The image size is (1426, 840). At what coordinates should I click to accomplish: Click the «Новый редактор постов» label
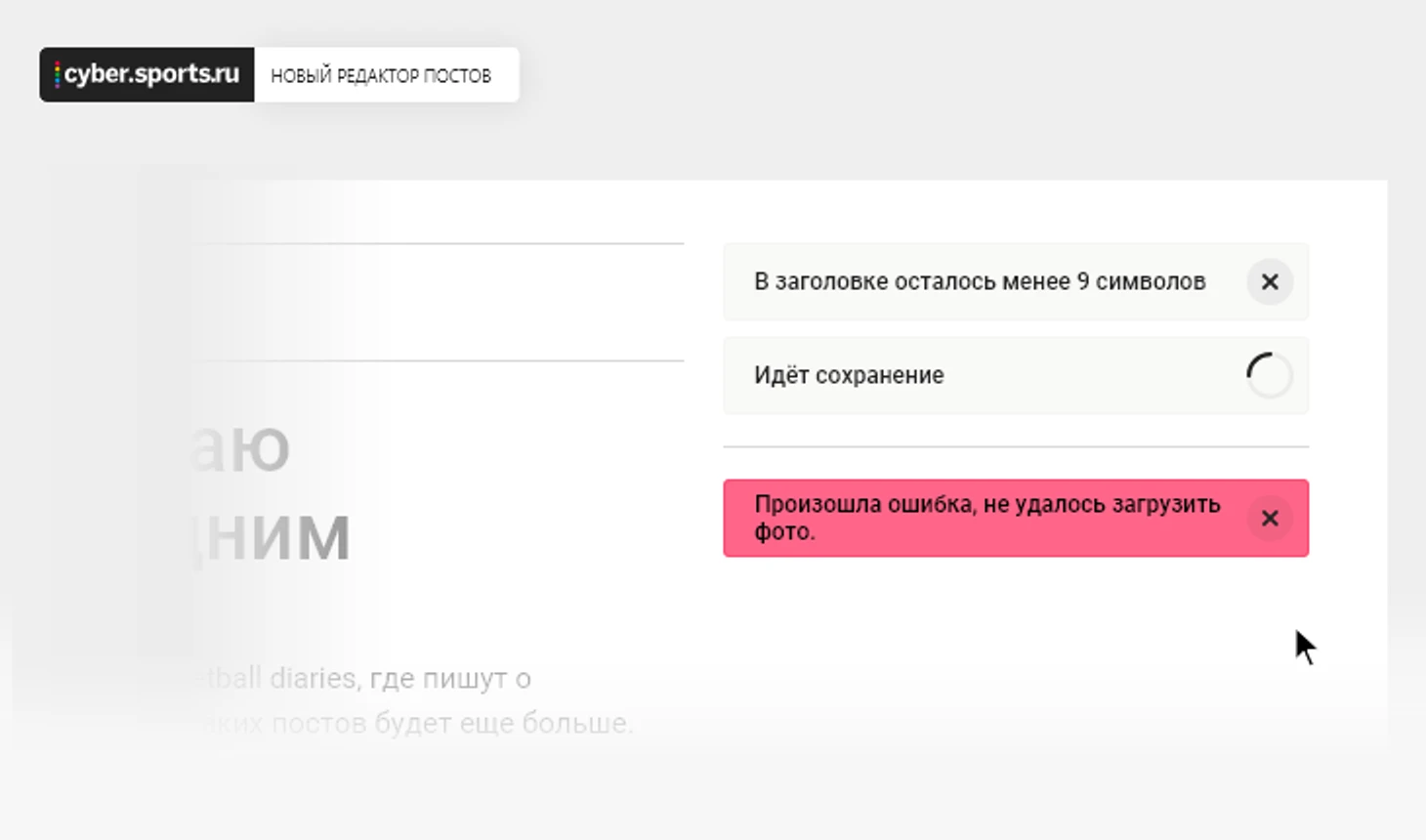tap(381, 76)
